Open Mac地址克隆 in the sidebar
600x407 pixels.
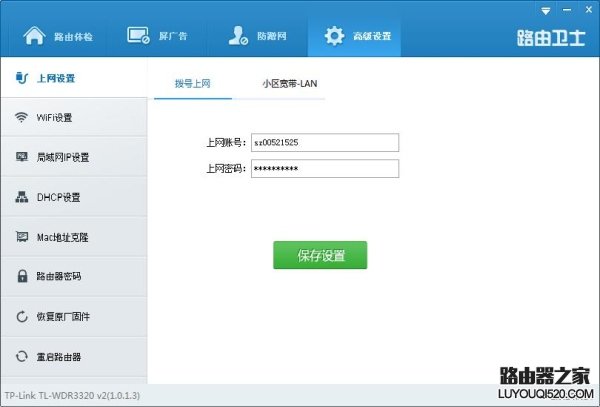click(74, 237)
